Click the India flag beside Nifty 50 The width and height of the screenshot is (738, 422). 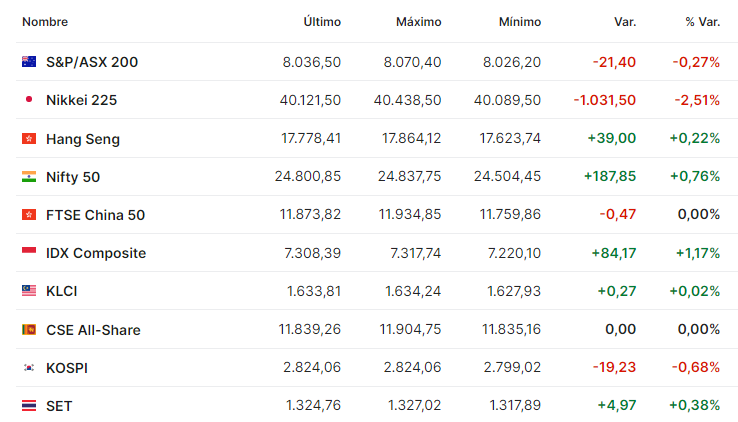[29, 176]
